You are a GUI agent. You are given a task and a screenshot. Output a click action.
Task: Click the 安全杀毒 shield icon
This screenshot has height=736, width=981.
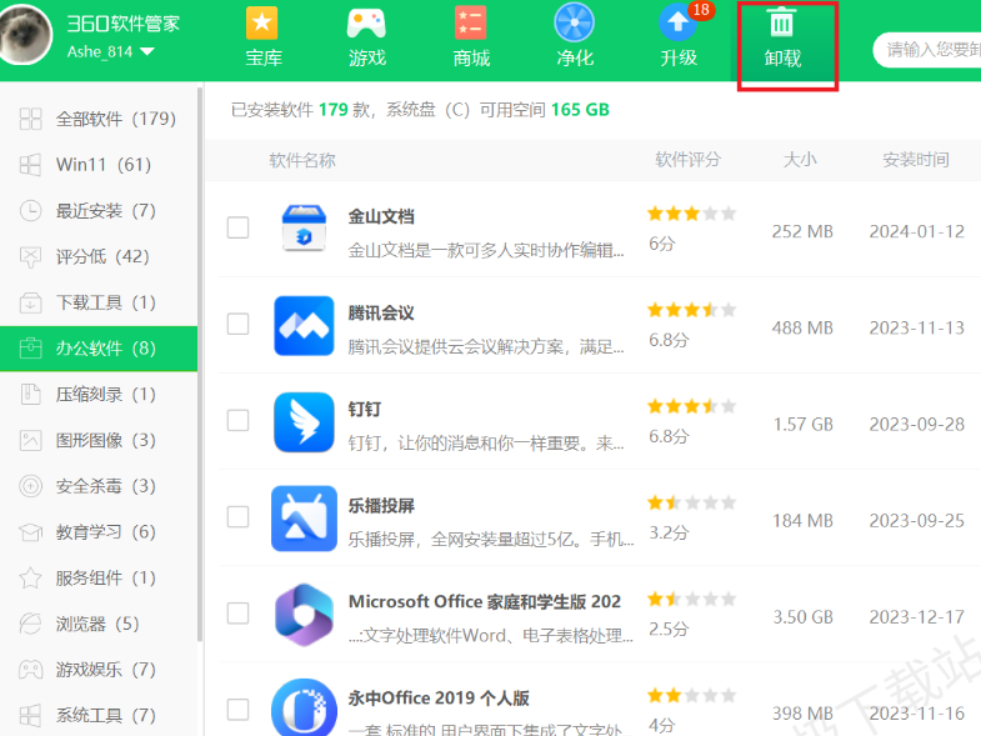click(30, 486)
